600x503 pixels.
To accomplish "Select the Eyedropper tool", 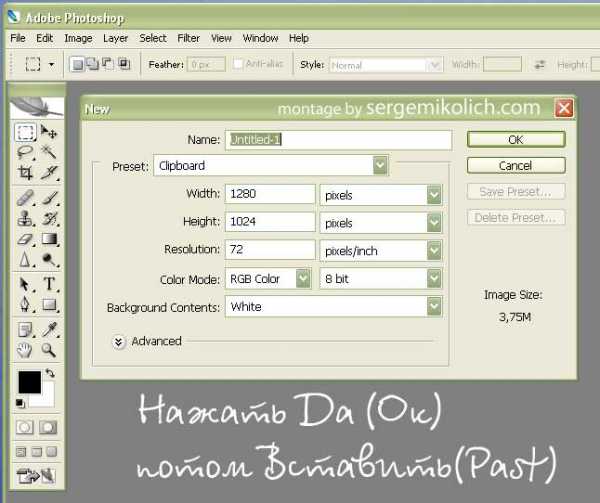I will click(49, 329).
